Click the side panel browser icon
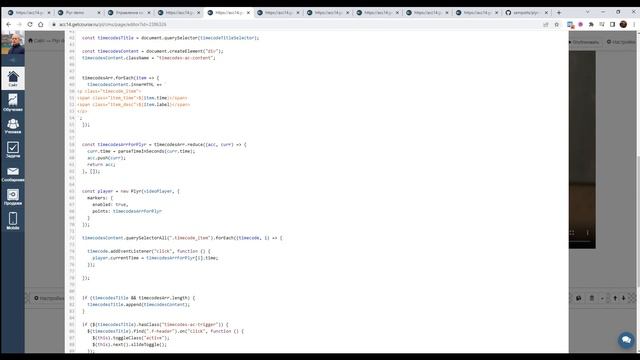 (x=612, y=24)
